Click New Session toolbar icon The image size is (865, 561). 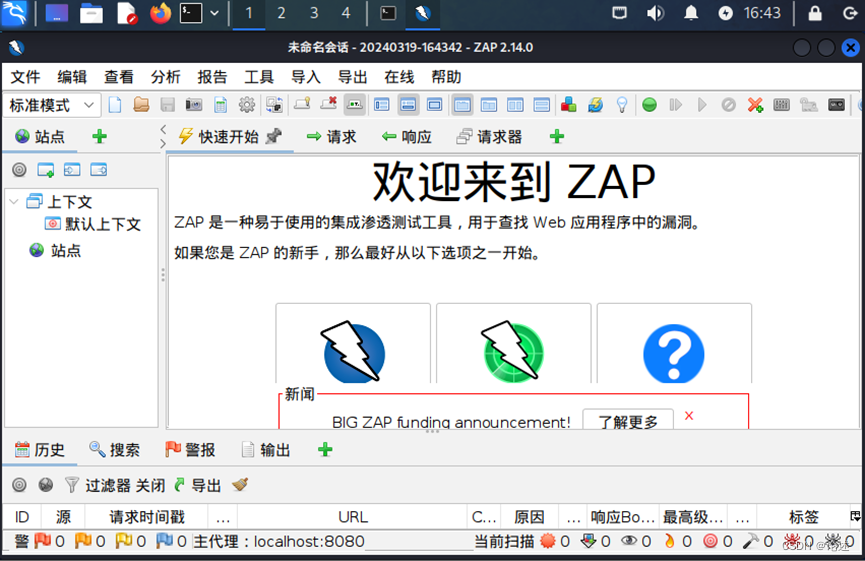point(115,105)
